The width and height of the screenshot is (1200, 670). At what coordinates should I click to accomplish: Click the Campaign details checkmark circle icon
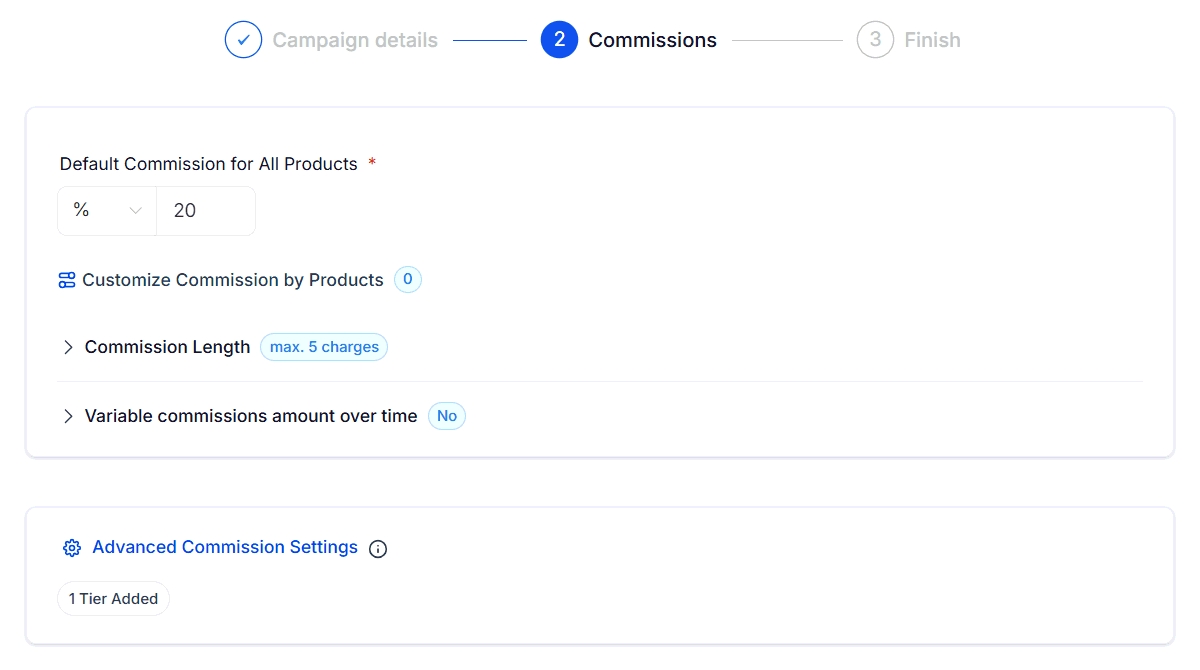(x=243, y=40)
